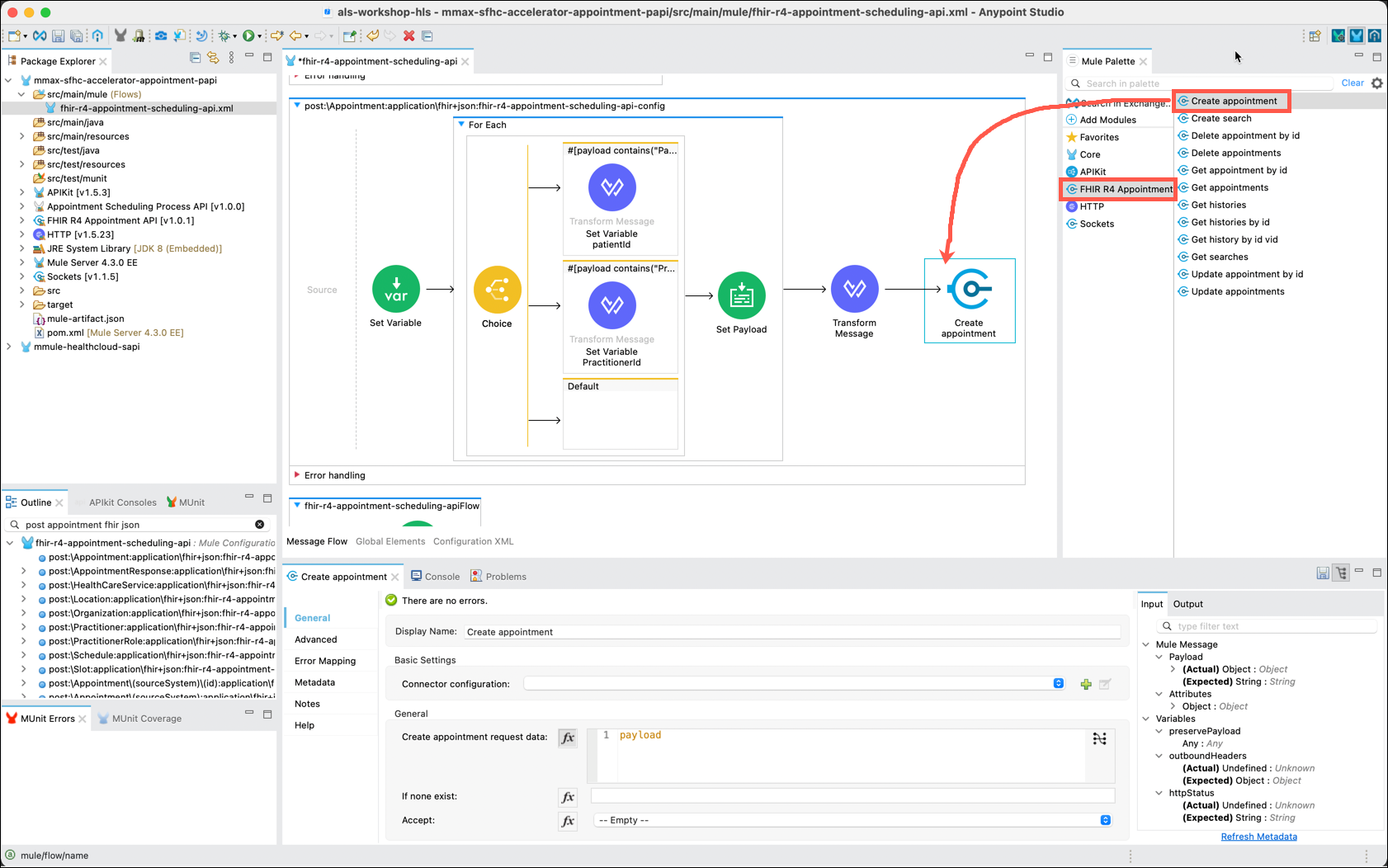This screenshot has width=1388, height=868.
Task: Collapse the For Each scope
Action: 461,125
